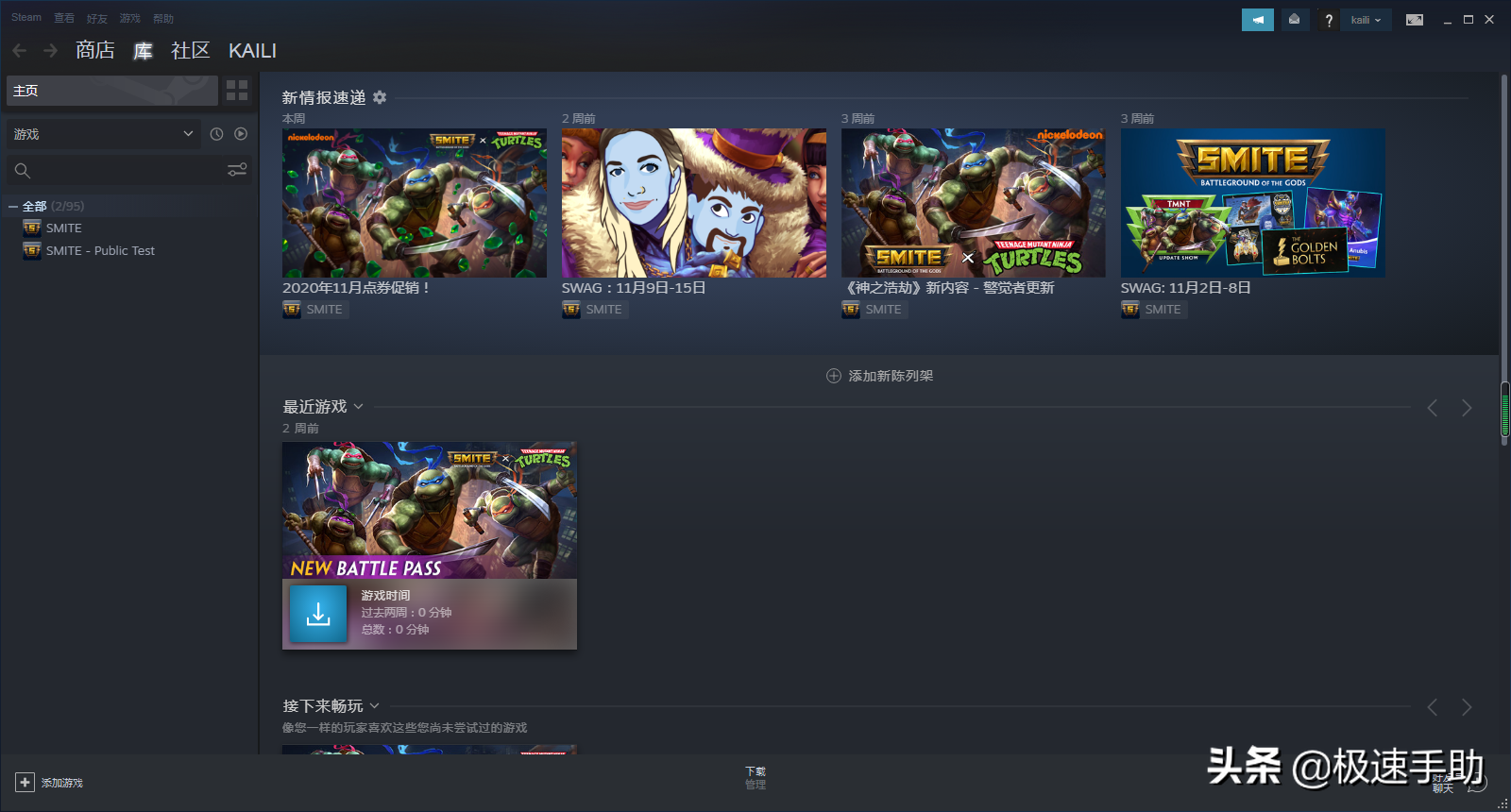Open the TMNT update news thumbnail

pyautogui.click(x=974, y=203)
